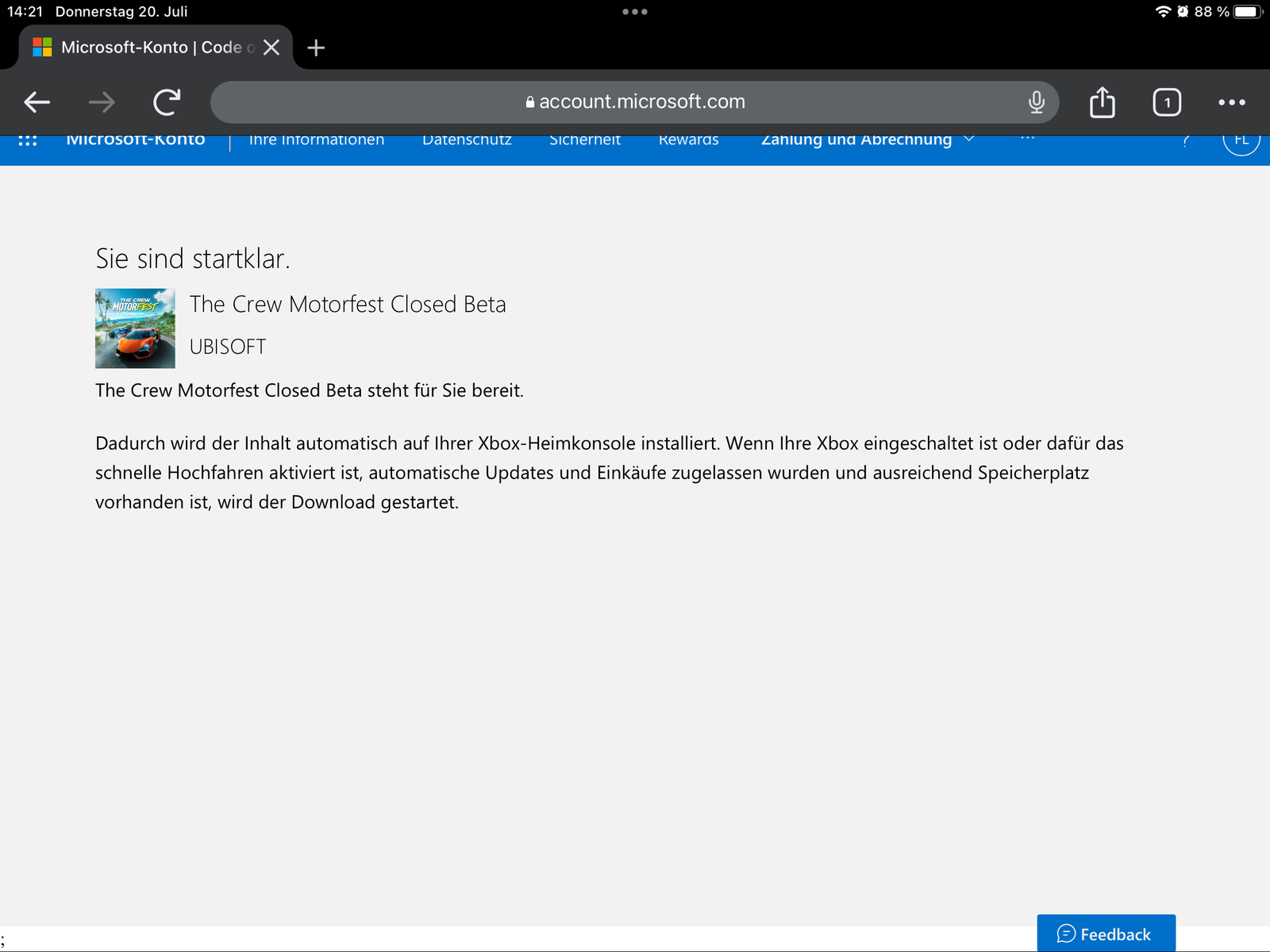Tap the iPadOS multitasking three dots
1270x952 pixels.
pyautogui.click(x=635, y=12)
